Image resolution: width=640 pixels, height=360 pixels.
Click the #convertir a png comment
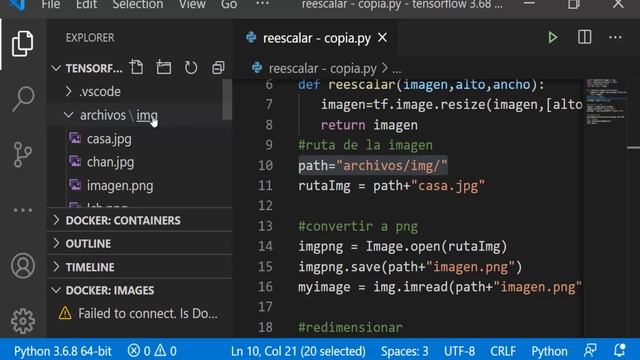(358, 226)
